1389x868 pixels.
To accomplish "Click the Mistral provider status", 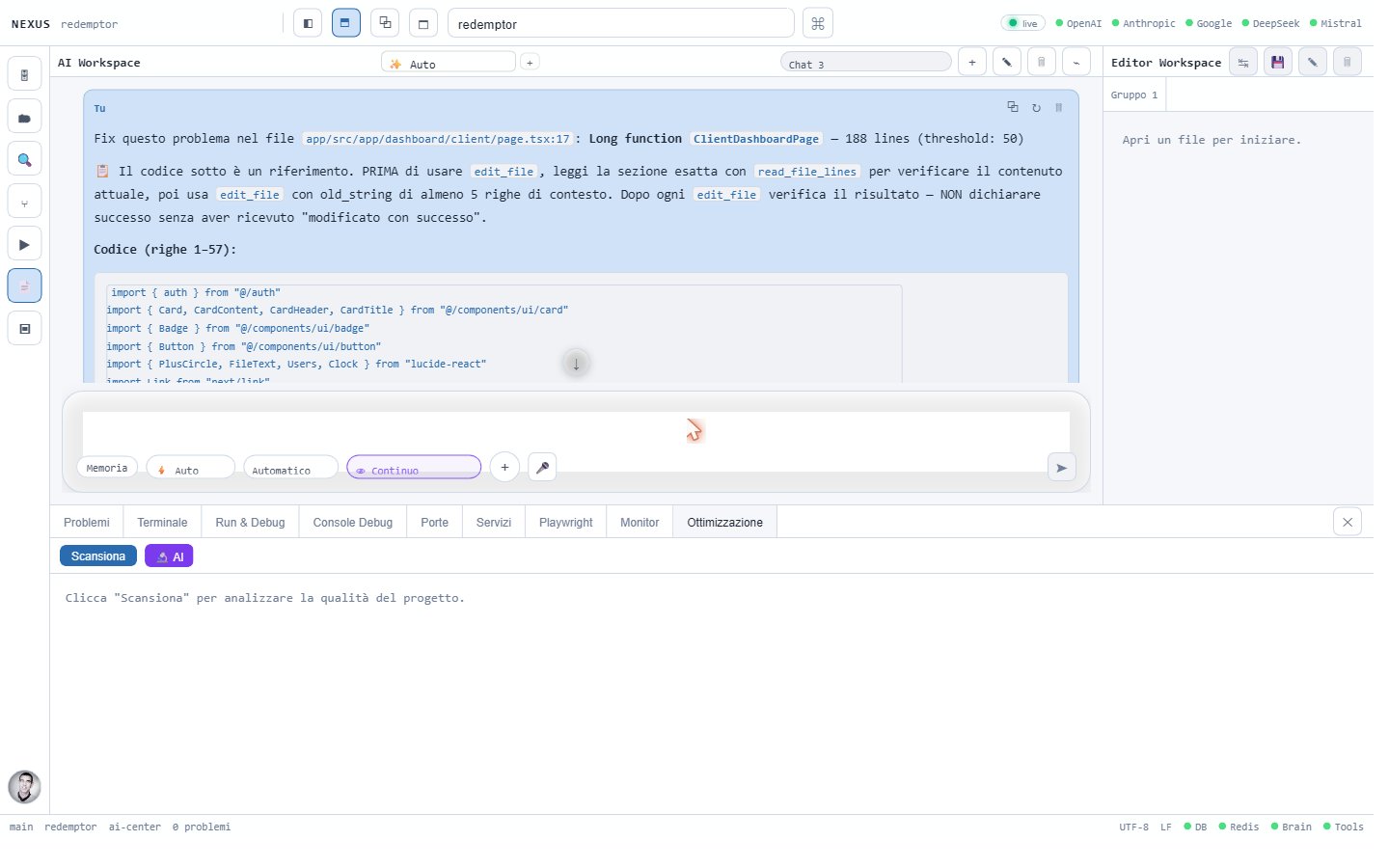I will point(1336,23).
